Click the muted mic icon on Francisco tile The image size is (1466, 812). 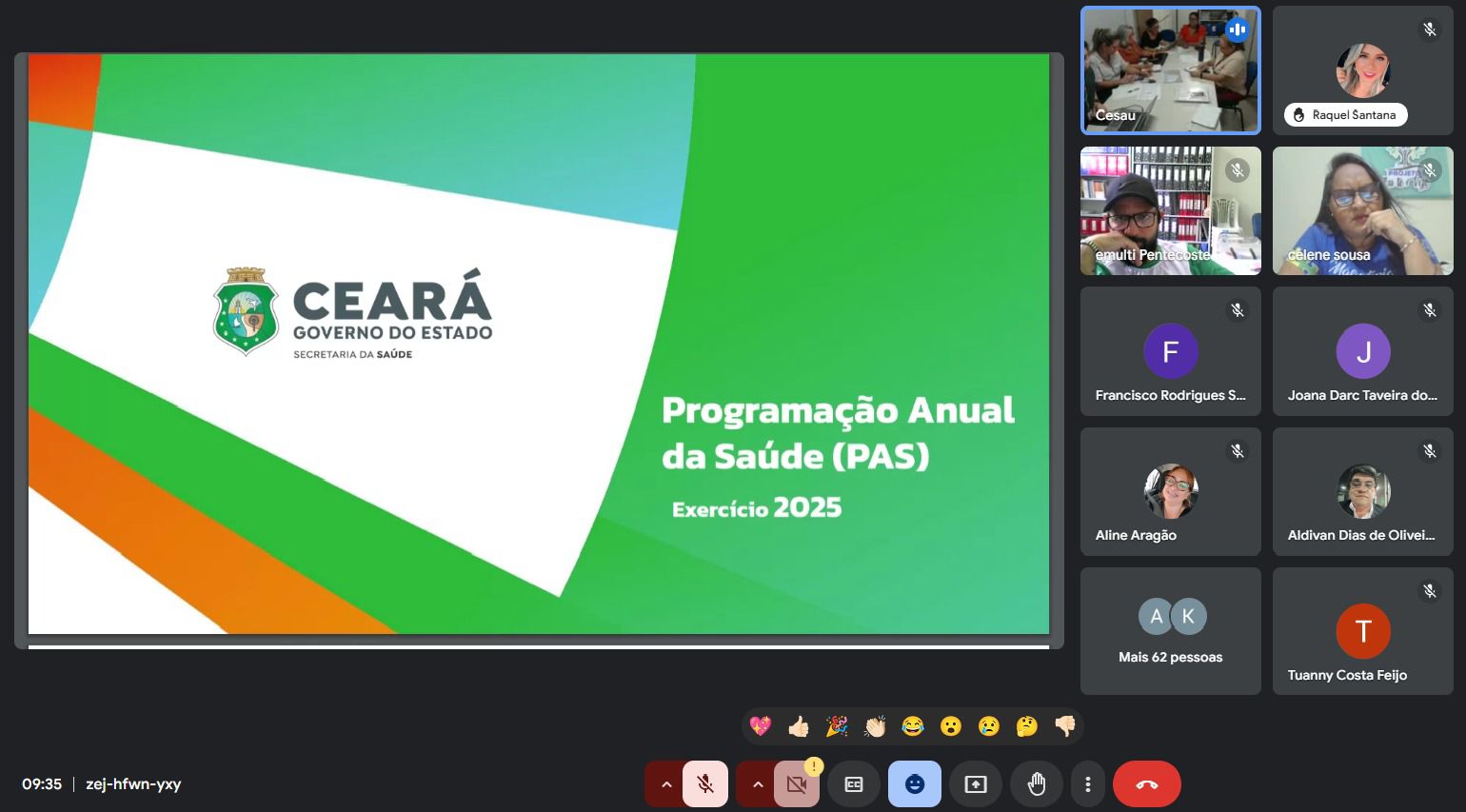[x=1237, y=310]
